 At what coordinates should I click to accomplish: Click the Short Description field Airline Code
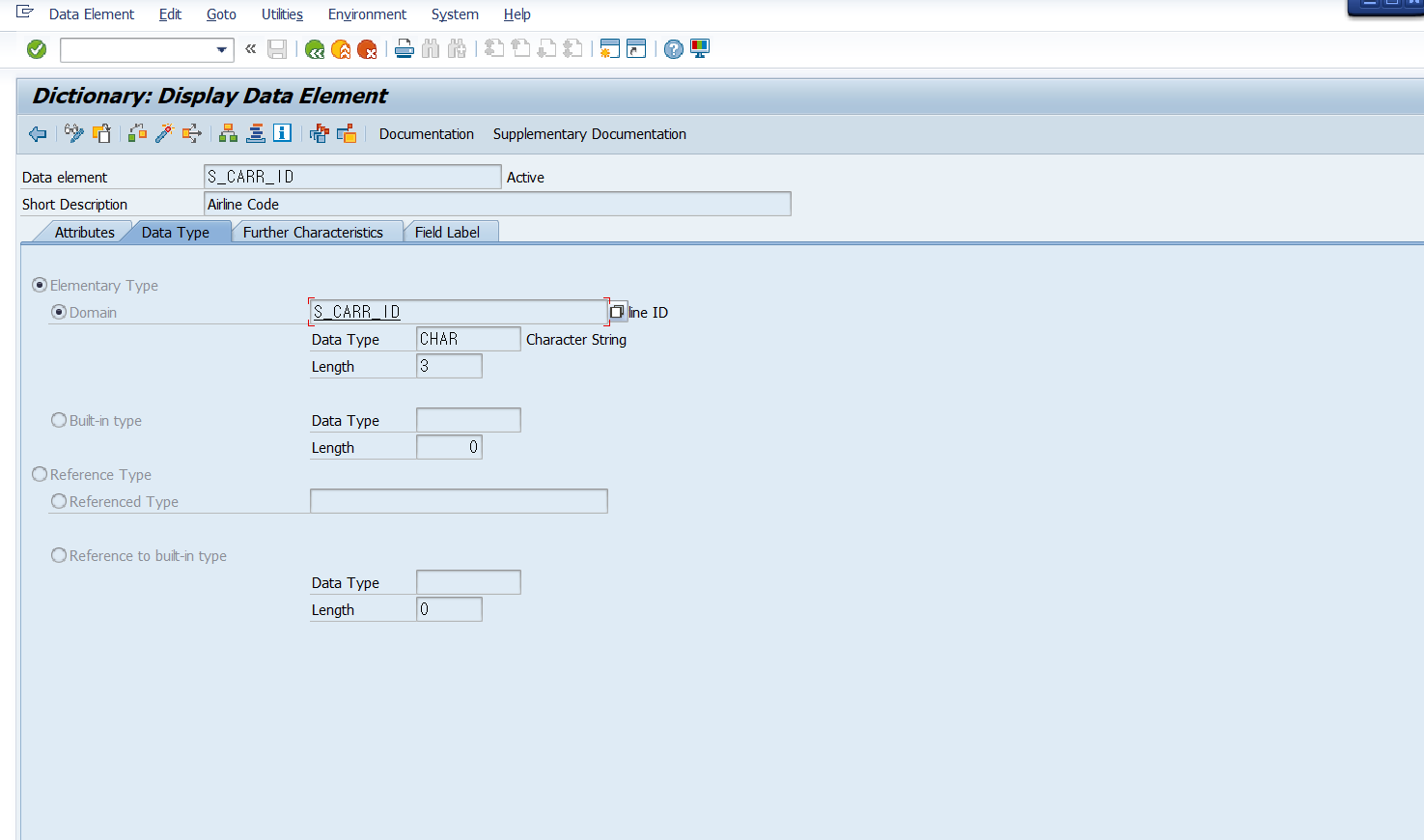tap(497, 204)
